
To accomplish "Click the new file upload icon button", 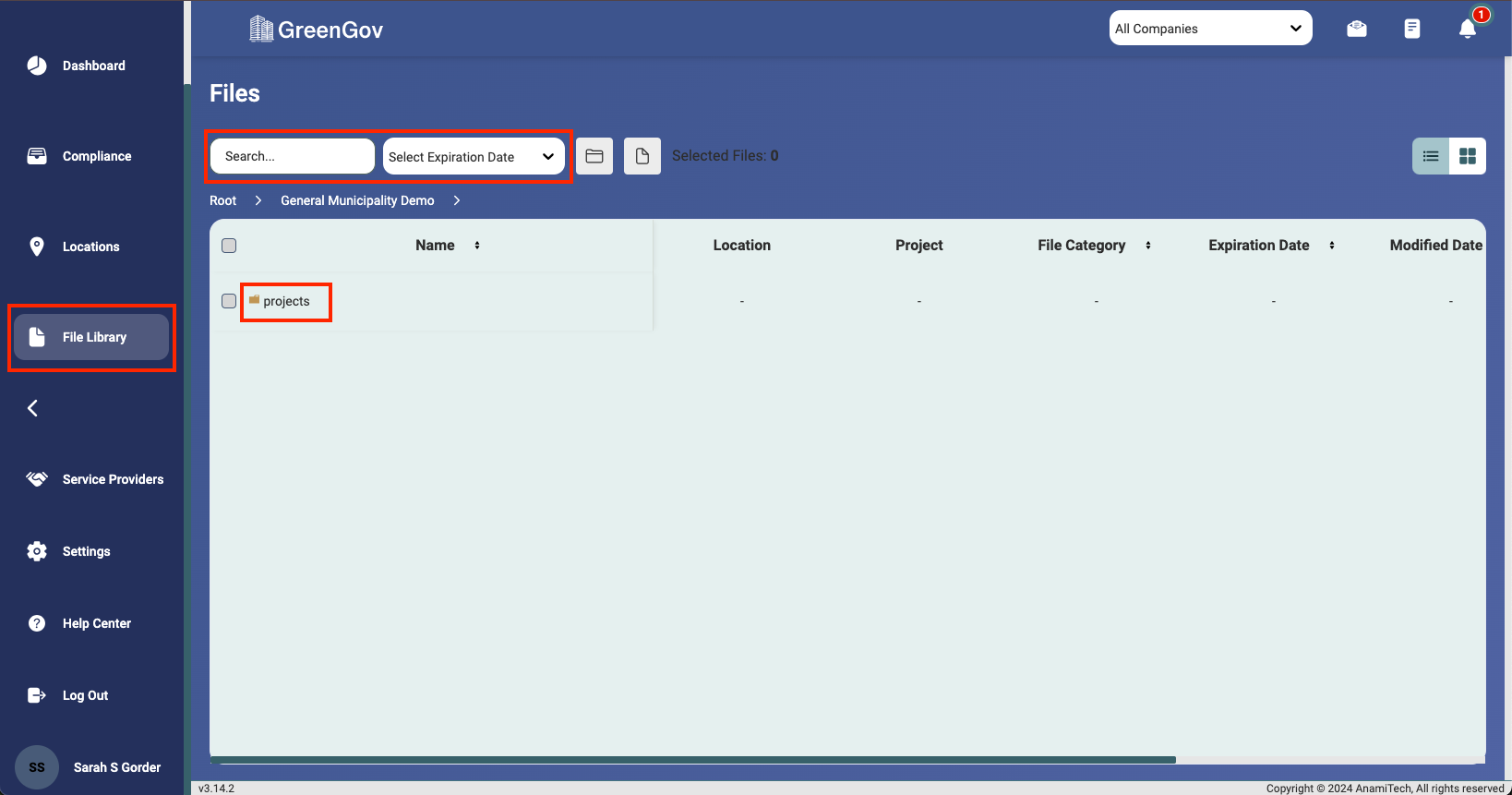I will (642, 156).
